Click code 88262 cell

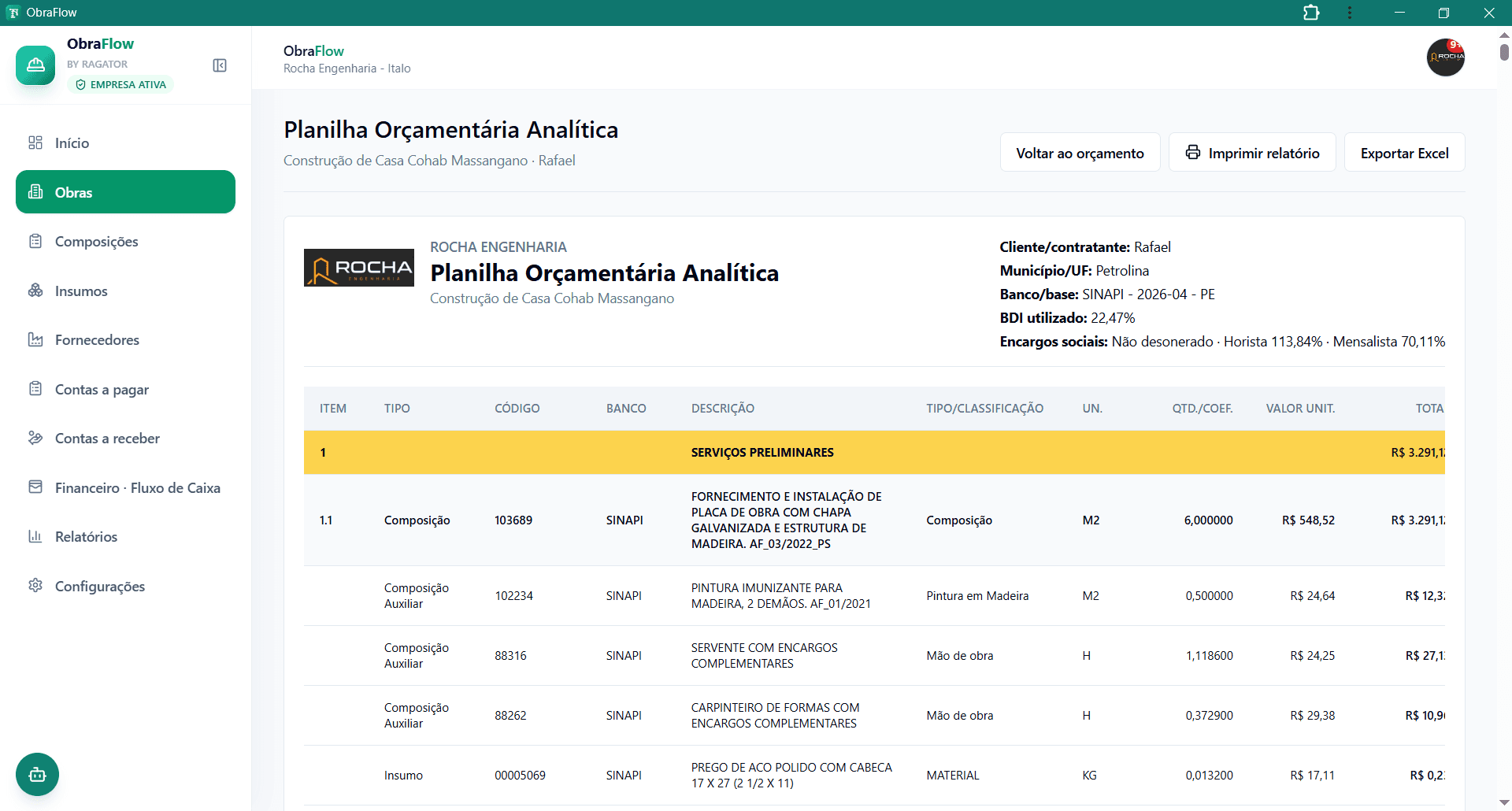pyautogui.click(x=510, y=715)
